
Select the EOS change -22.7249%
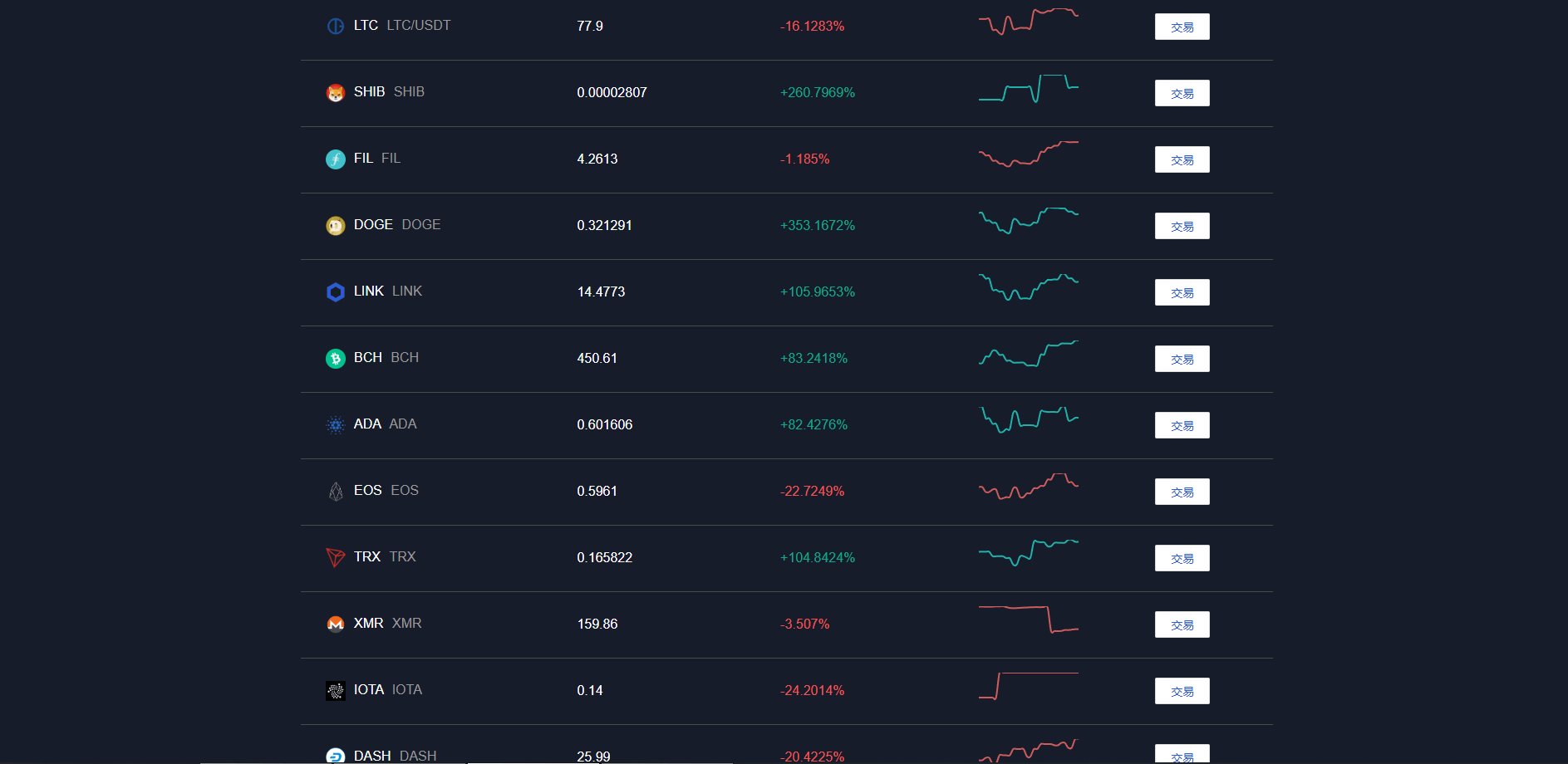click(812, 492)
